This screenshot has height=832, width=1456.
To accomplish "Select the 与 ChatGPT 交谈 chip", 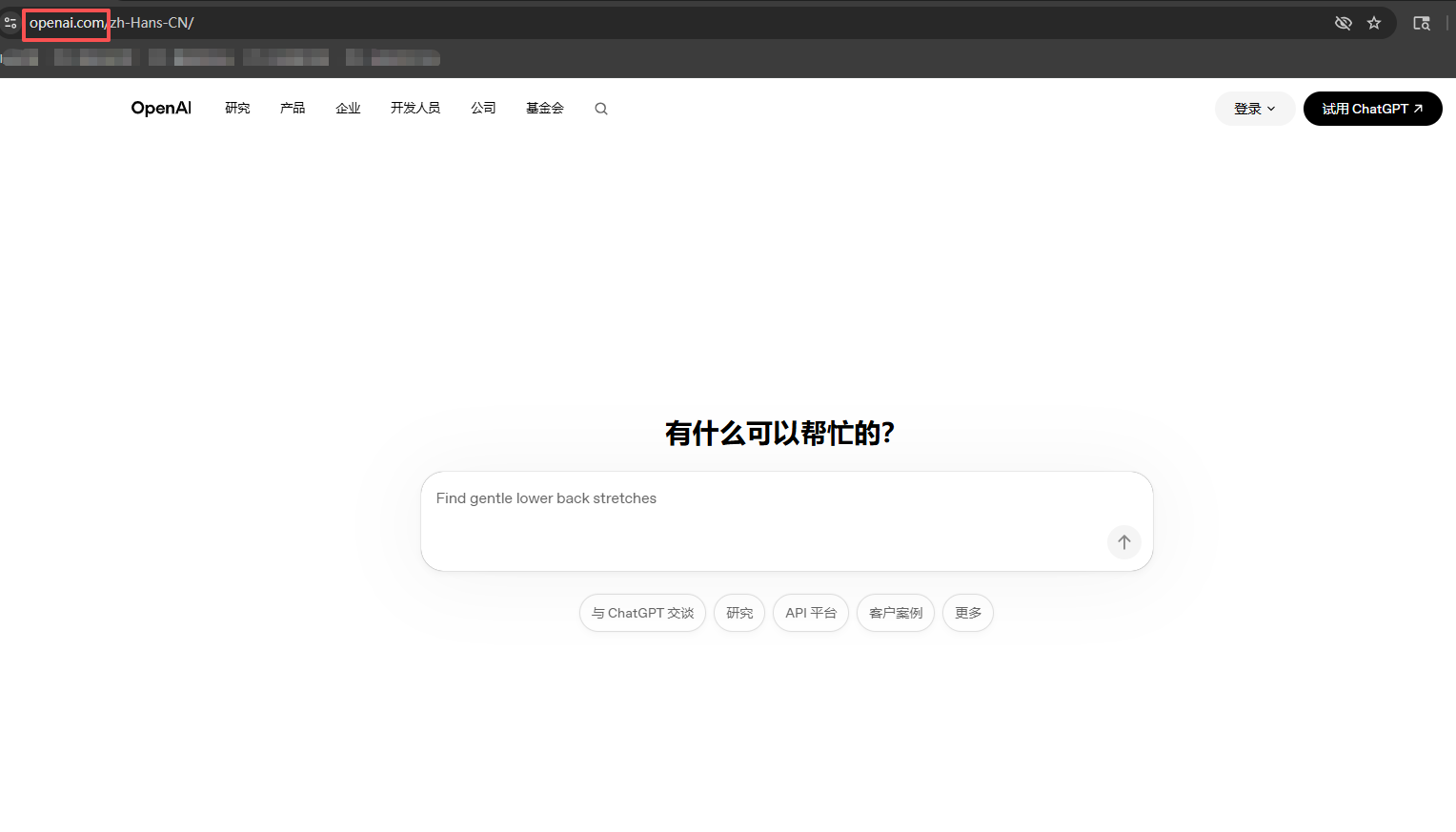I will coord(642,613).
